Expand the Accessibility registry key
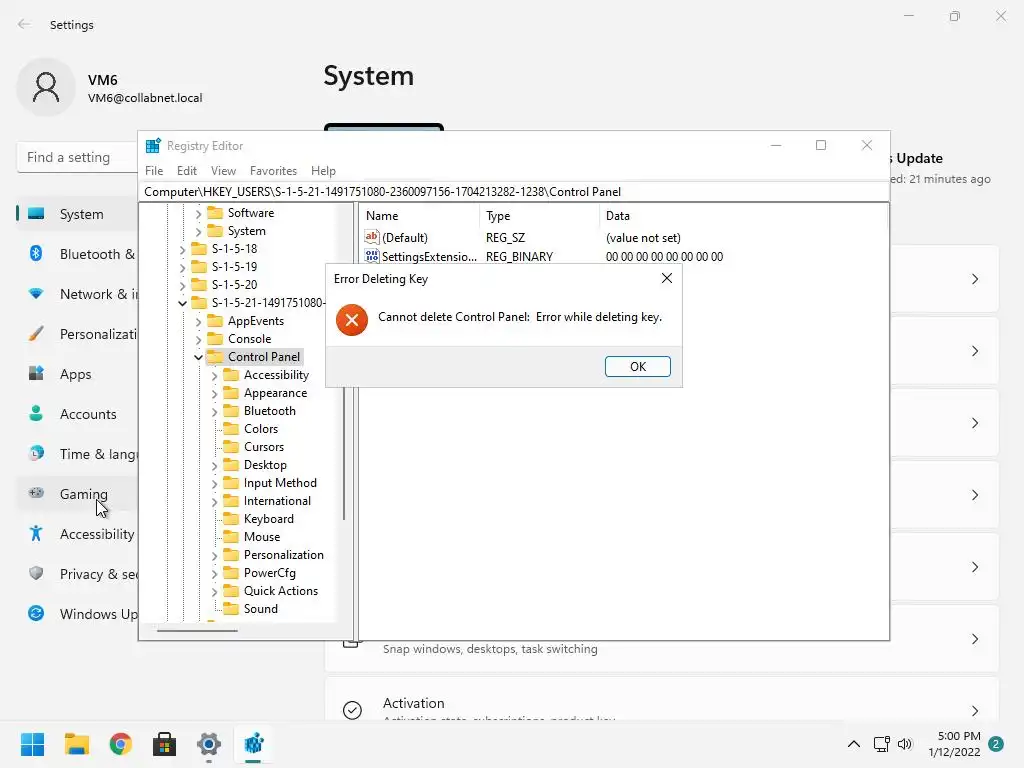This screenshot has height=768, width=1024. [x=214, y=376]
